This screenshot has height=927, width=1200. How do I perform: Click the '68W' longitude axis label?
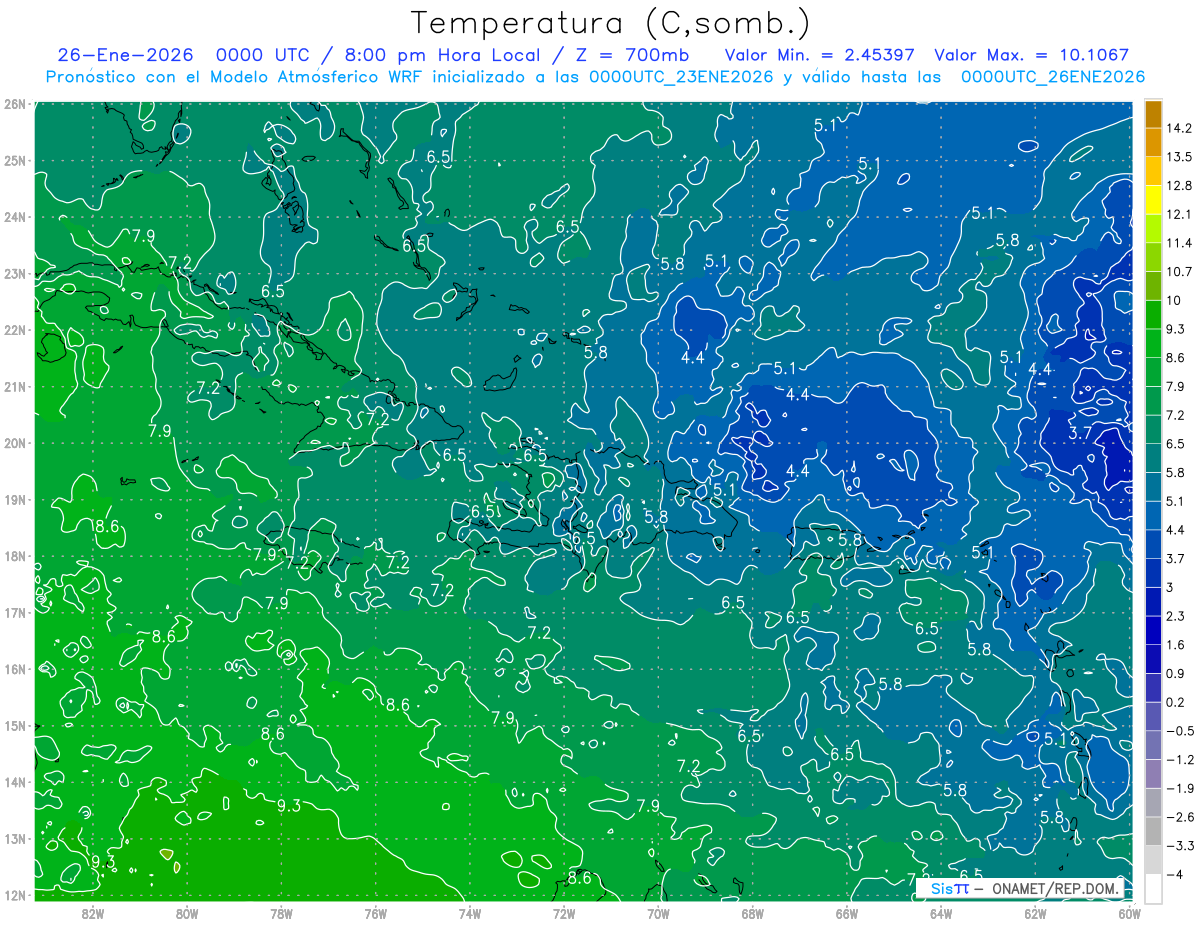[753, 914]
